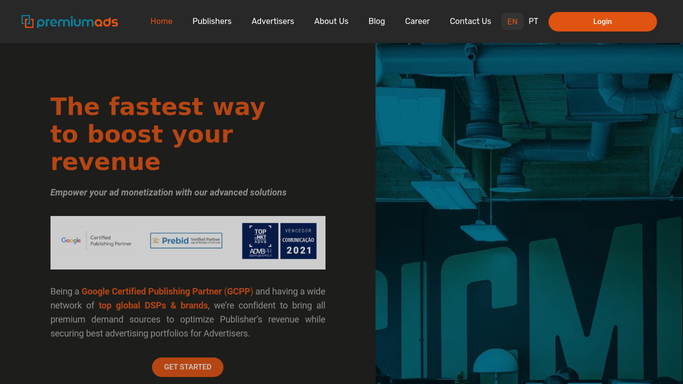This screenshot has height=384, width=683.
Task: Click the premiumads logo
Action: (70, 21)
